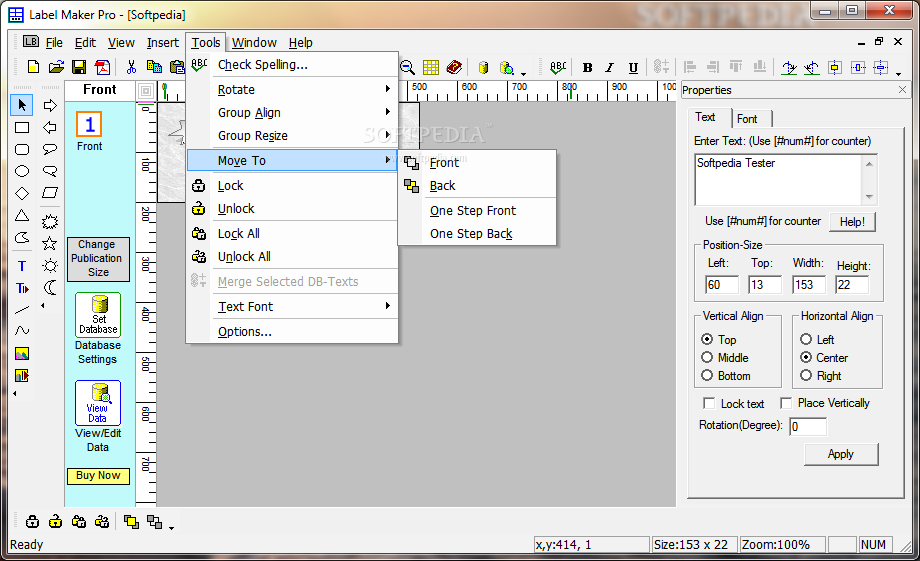Screen dimensions: 920x561
Task: Click the bottom bar bring-to-front icon
Action: 131,522
